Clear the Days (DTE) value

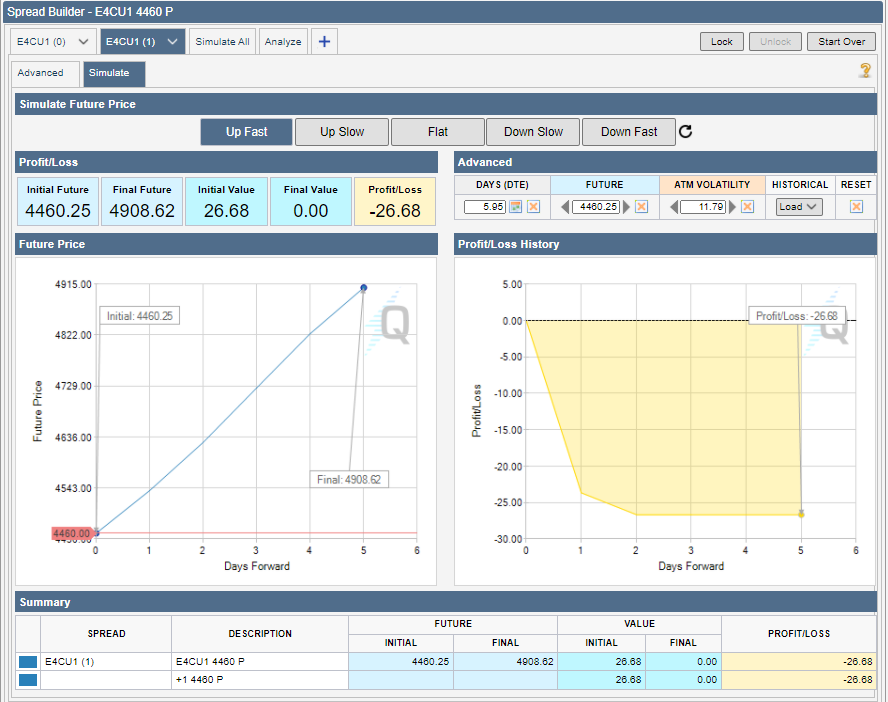(534, 207)
